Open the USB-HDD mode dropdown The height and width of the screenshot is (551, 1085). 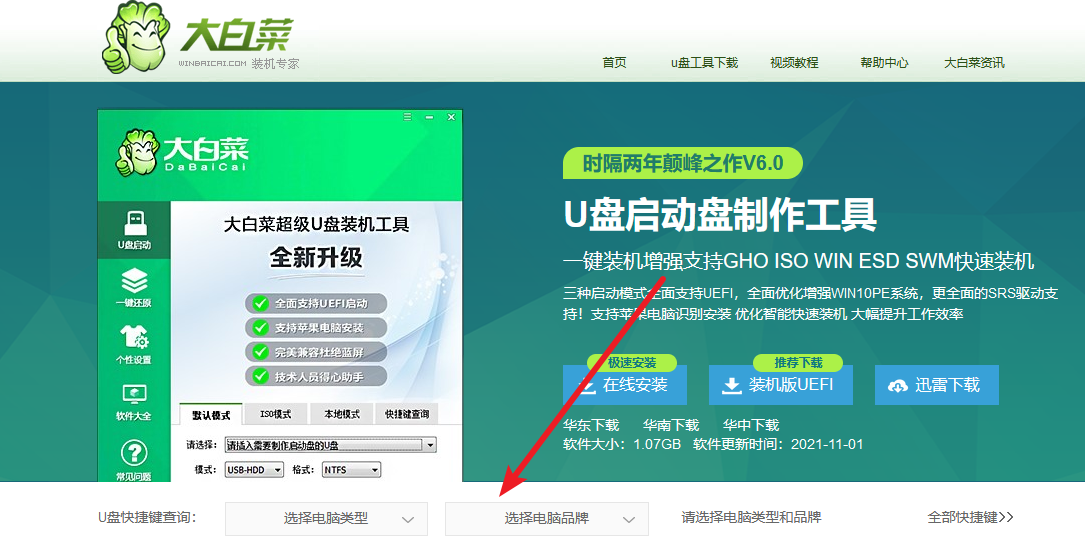point(255,470)
